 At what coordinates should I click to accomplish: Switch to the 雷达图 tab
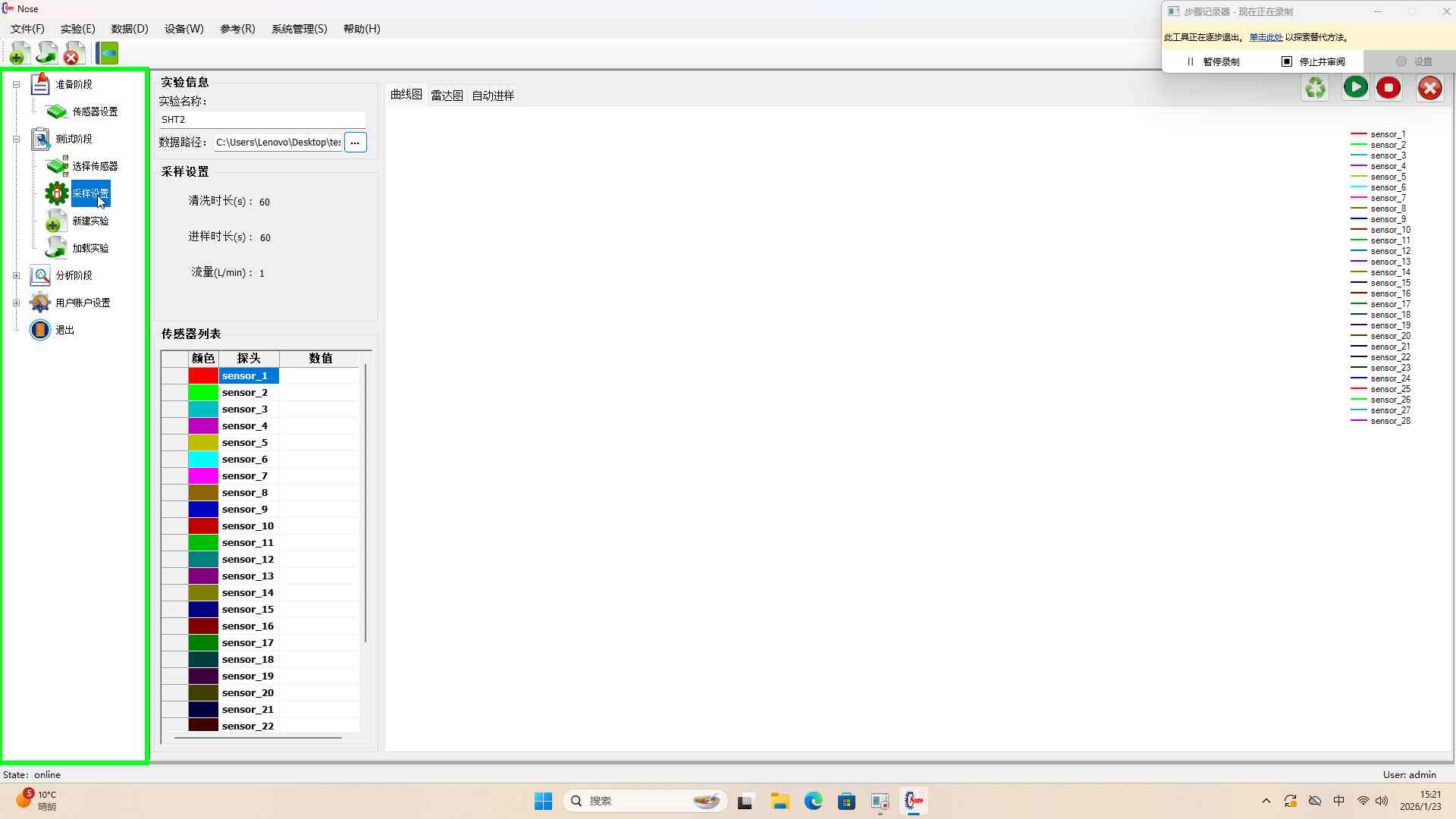pos(447,96)
